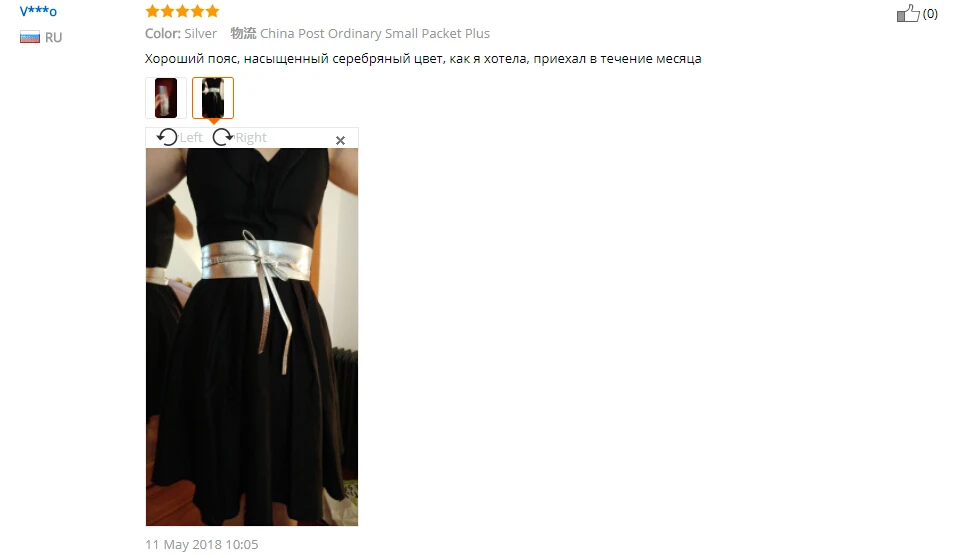Rotate the photo right with clockwise arrow

pos(223,137)
